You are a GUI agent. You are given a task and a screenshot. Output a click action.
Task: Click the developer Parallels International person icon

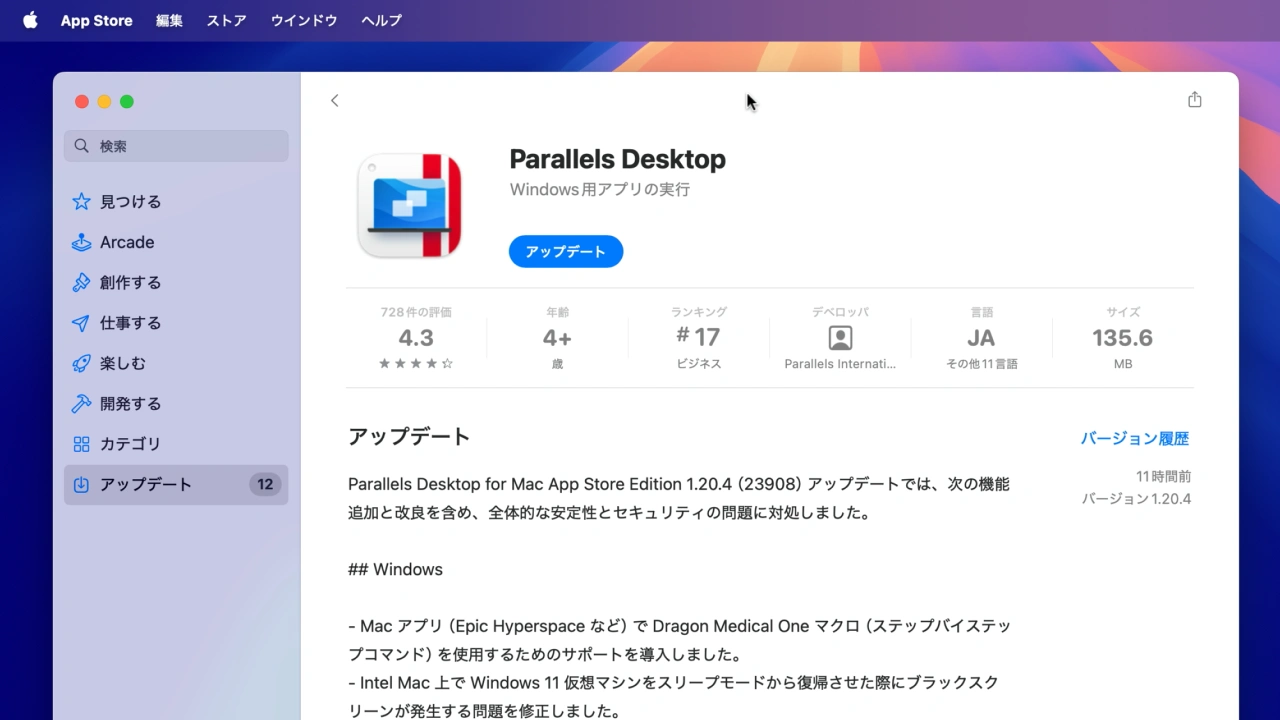click(840, 338)
